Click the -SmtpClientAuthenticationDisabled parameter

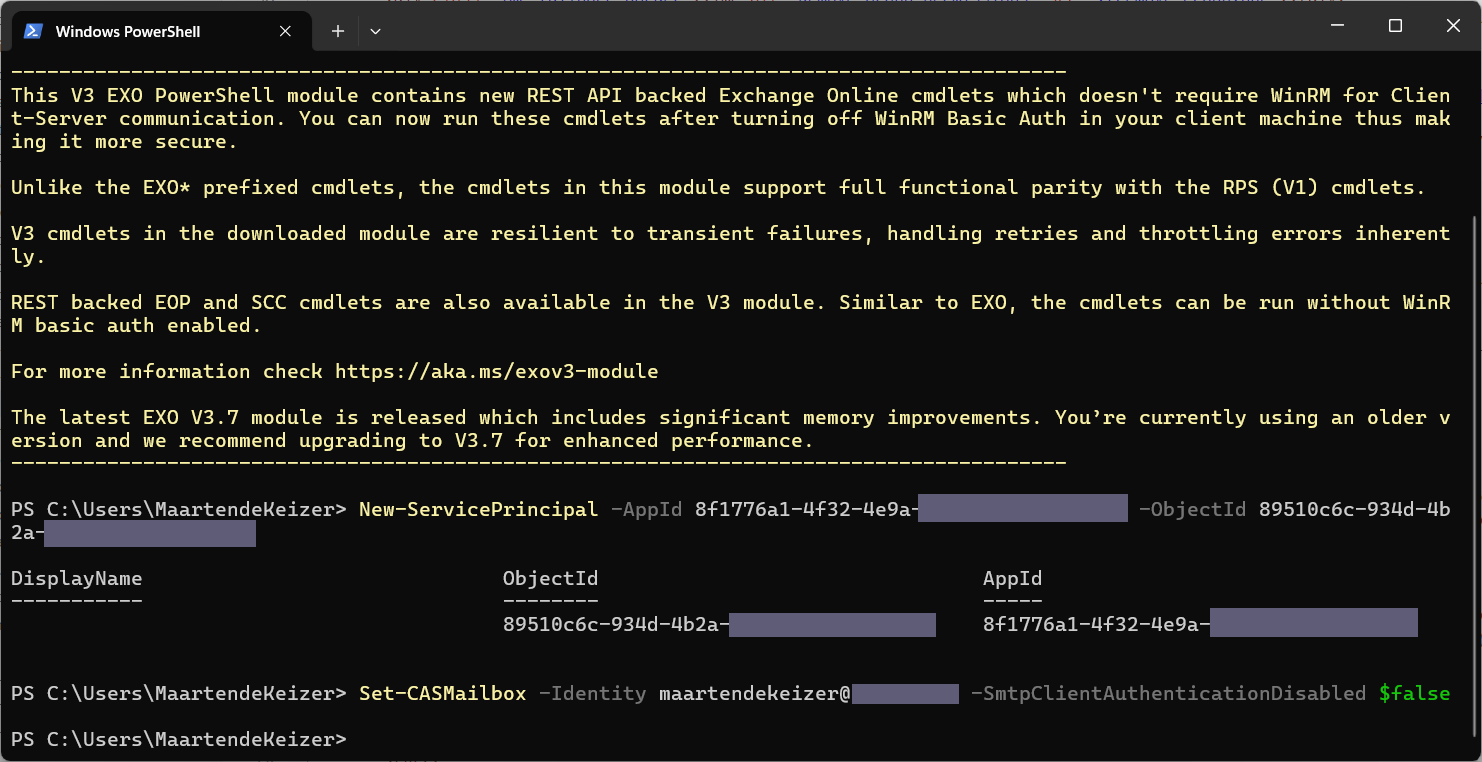[x=1168, y=694]
